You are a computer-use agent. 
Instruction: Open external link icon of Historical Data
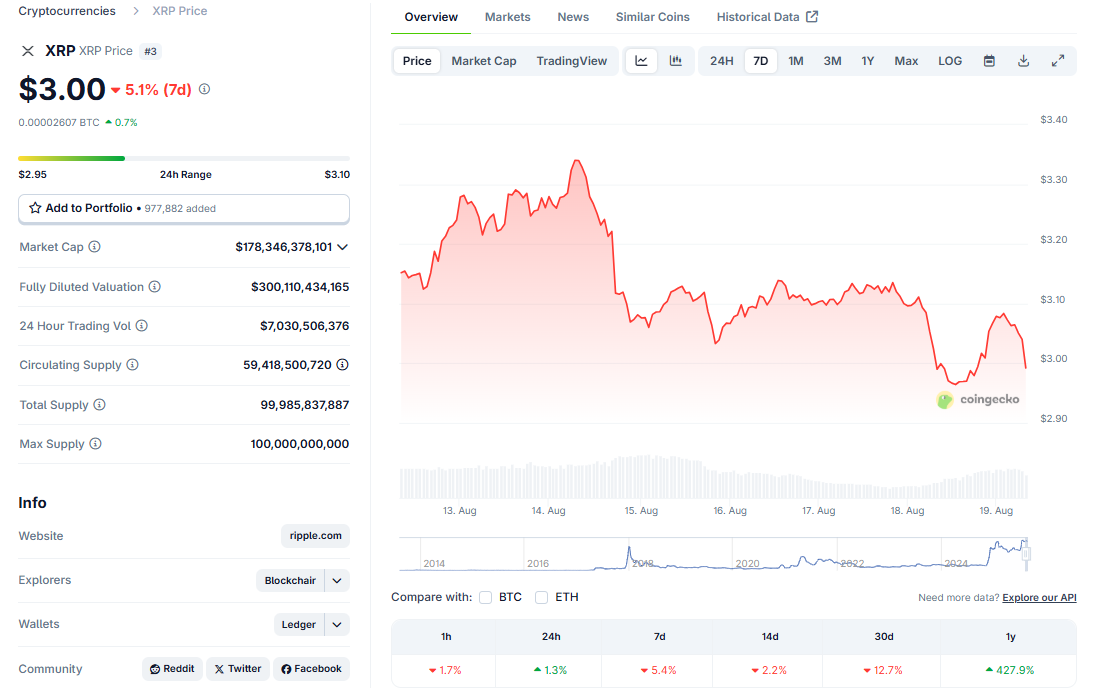click(x=812, y=17)
